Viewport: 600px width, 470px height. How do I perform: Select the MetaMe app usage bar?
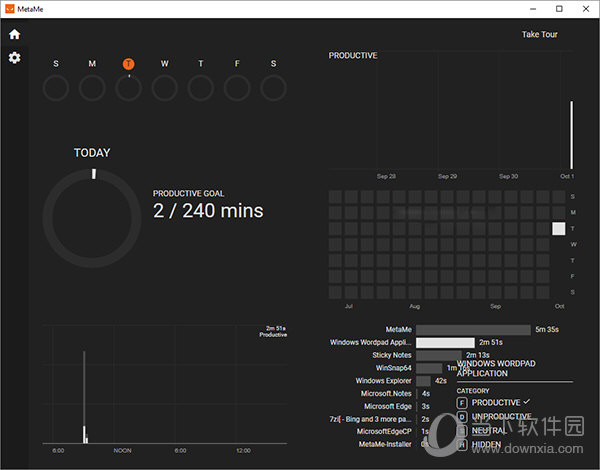(473, 330)
